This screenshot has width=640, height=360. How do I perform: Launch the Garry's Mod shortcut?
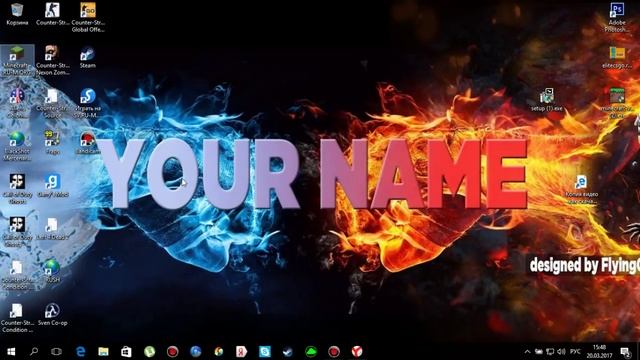(x=52, y=186)
